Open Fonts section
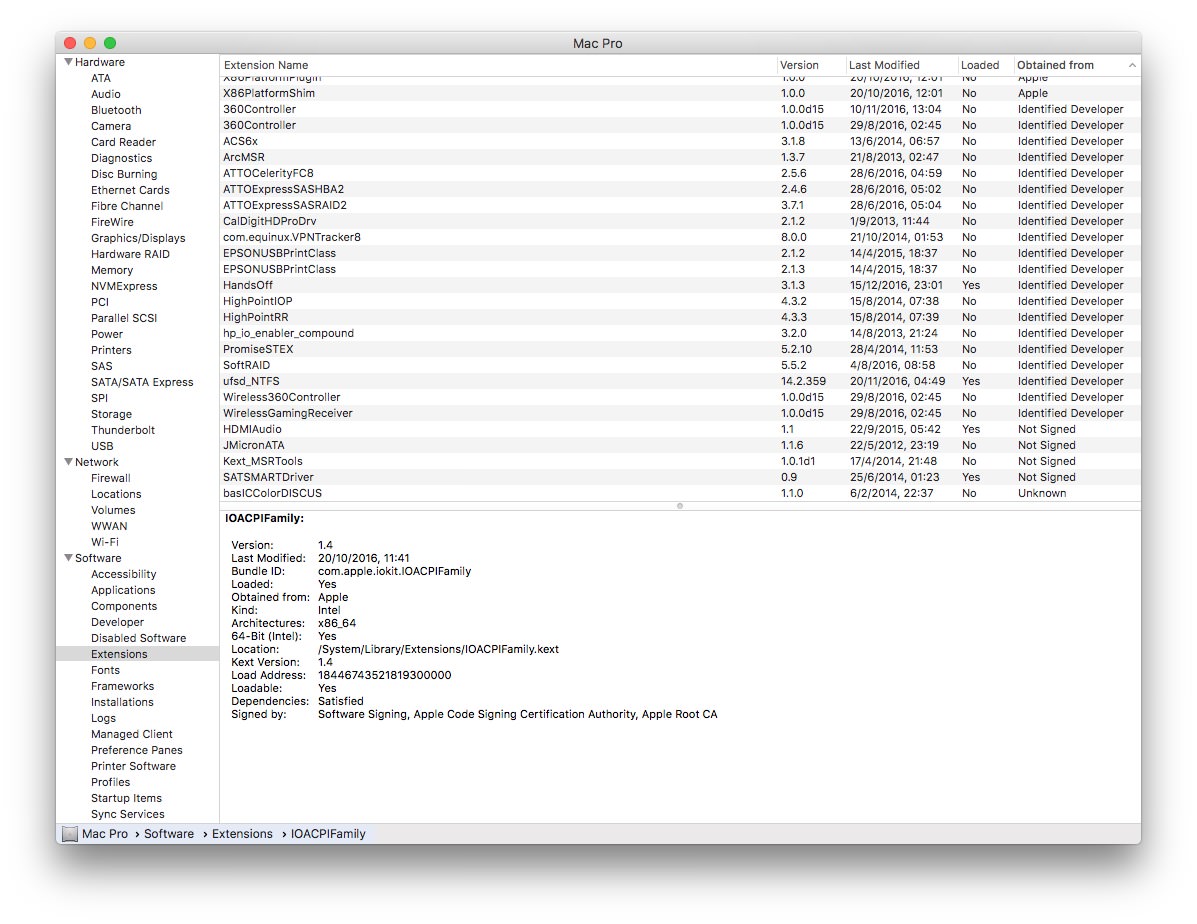Viewport: 1197px width, 924px height. tap(105, 670)
